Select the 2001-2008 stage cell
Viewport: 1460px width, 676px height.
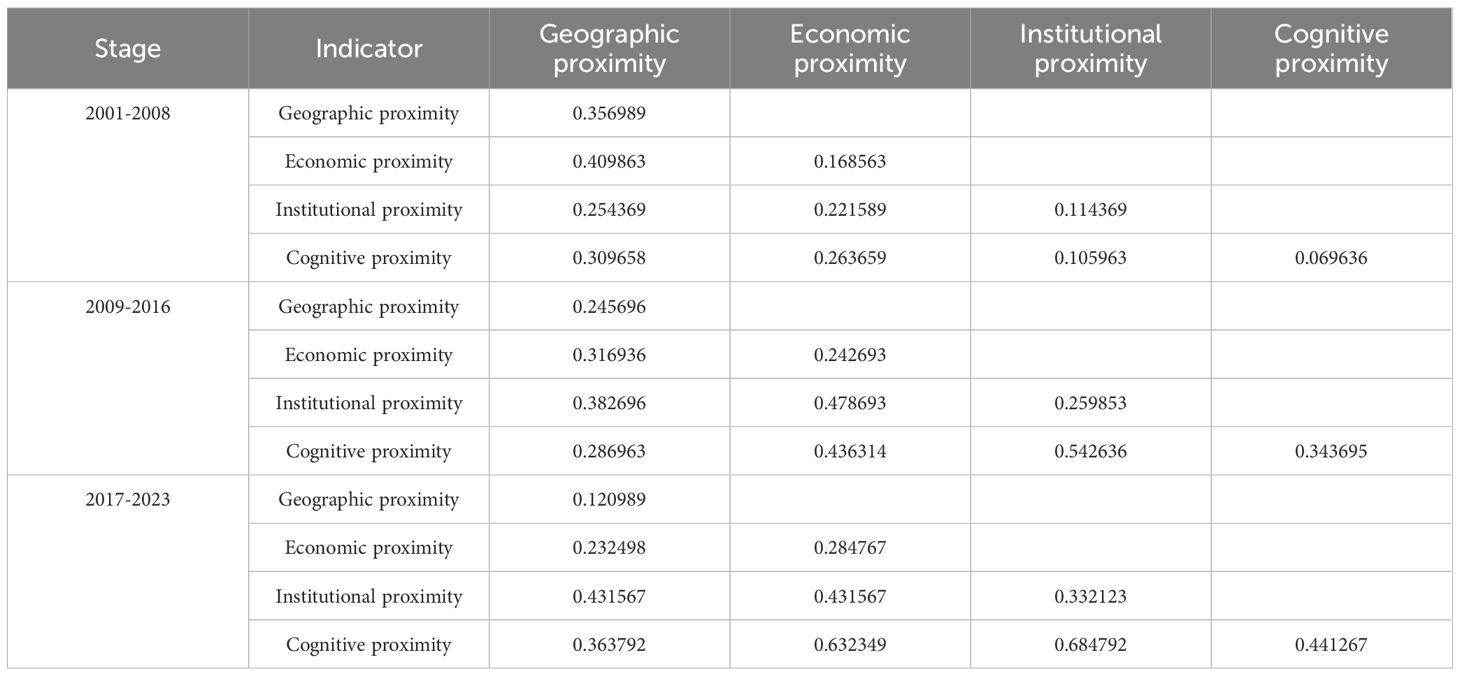coord(127,113)
